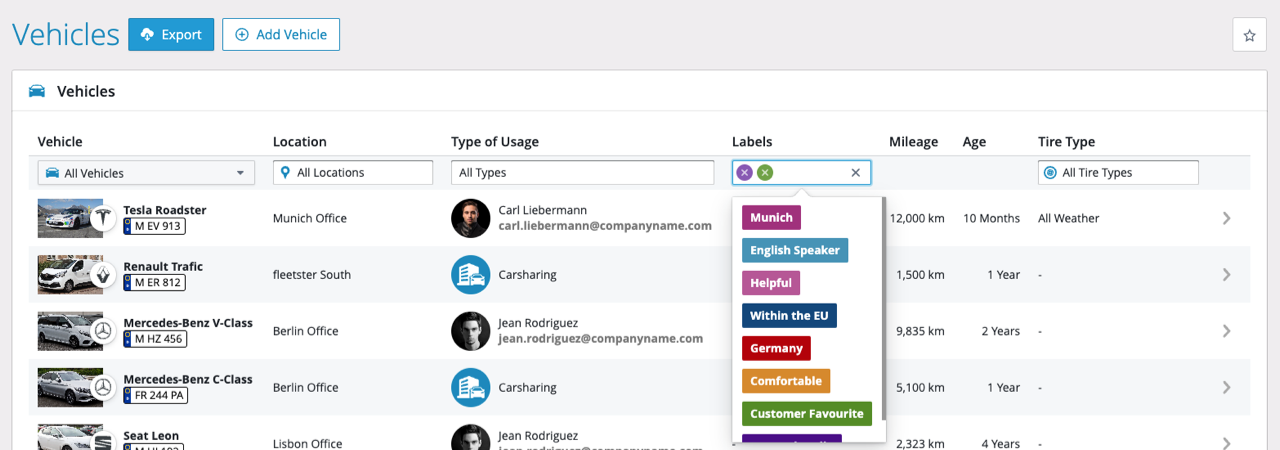Click the V-Class Mercedes logo badge
Image resolution: width=1280 pixels, height=450 pixels.
(103, 331)
